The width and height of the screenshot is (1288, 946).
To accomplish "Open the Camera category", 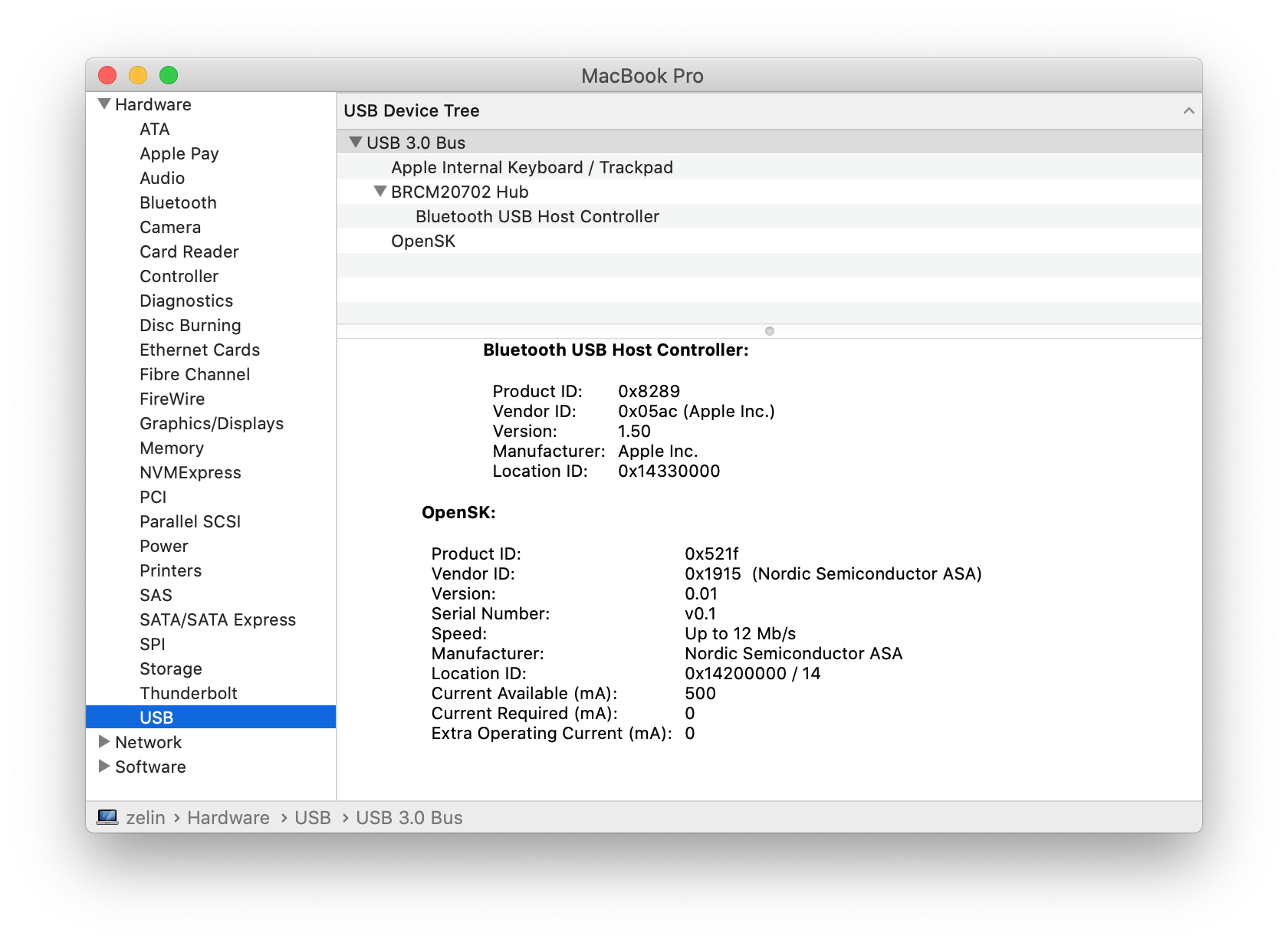I will tap(170, 227).
